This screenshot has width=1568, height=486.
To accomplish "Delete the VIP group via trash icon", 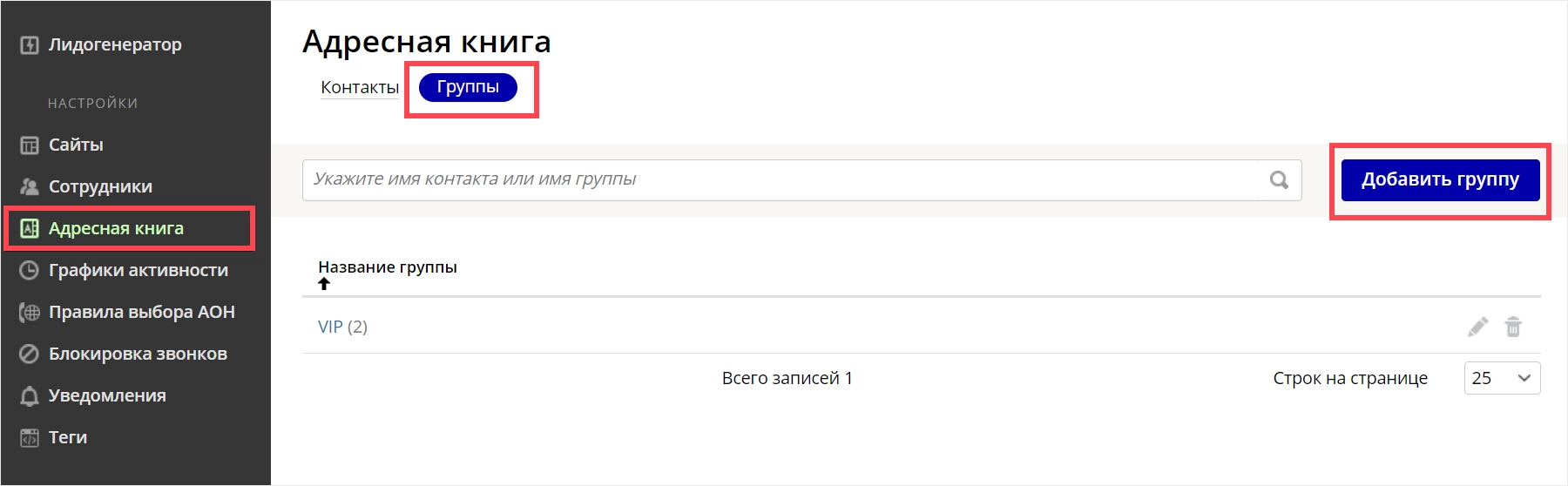I will 1514,327.
